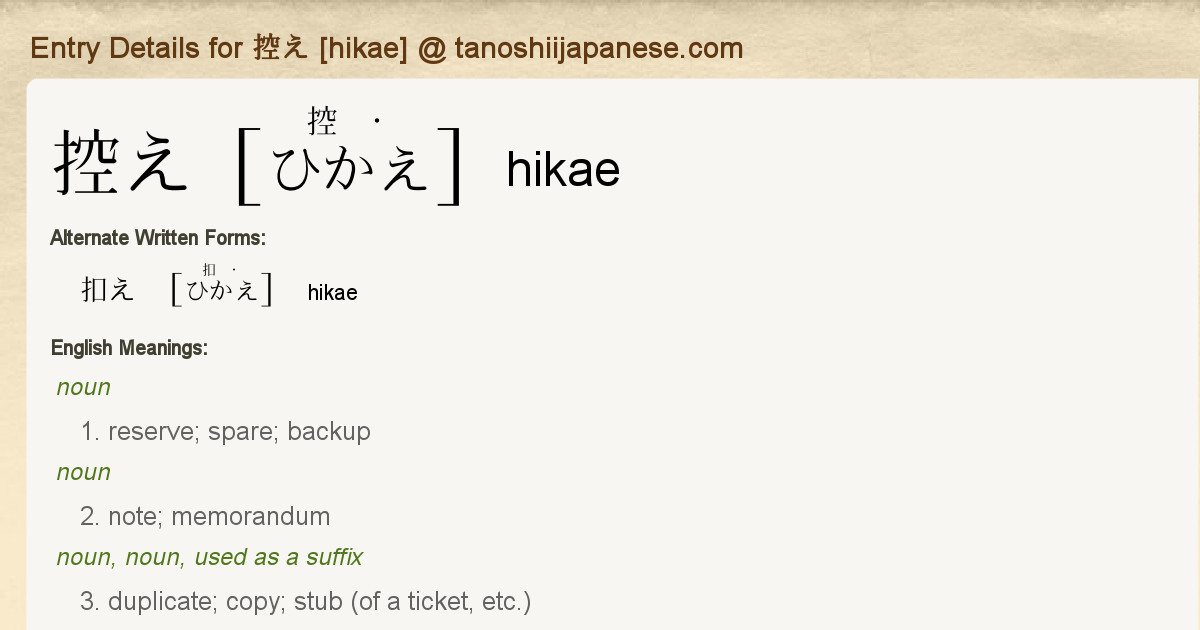Select meaning 1 'reserve; spare; backup'
Image resolution: width=1200 pixels, height=630 pixels.
225,432
